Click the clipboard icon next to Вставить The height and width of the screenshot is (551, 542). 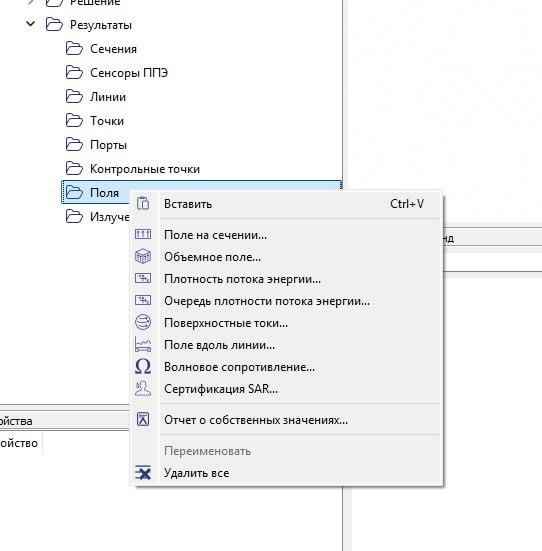click(143, 203)
